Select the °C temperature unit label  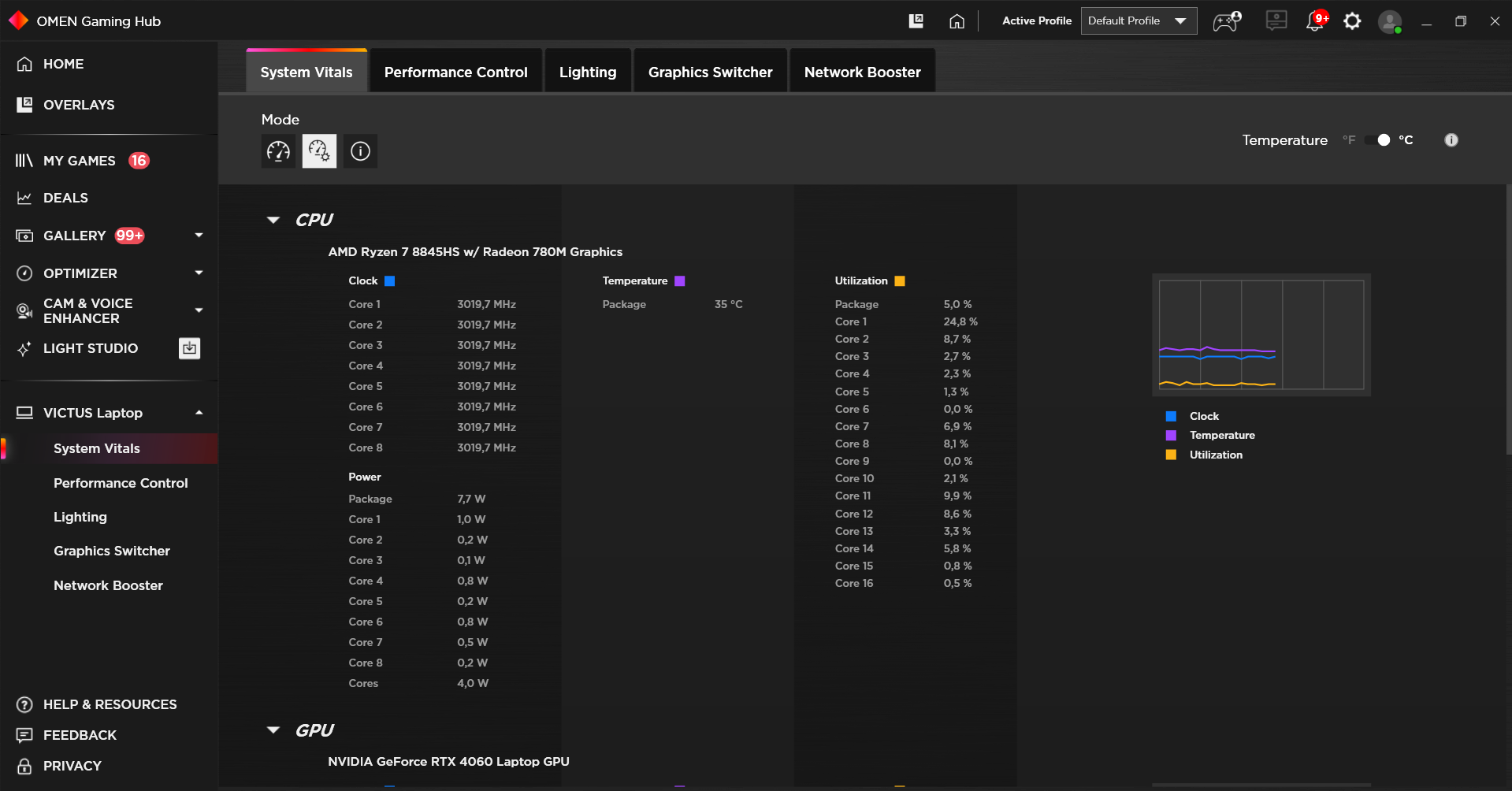(x=1406, y=140)
